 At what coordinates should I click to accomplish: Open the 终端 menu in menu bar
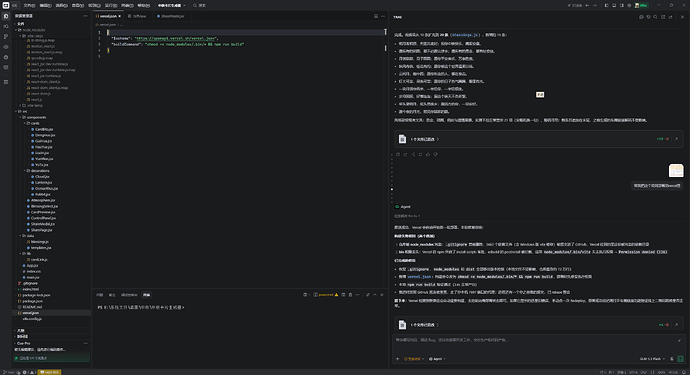(127, 5)
